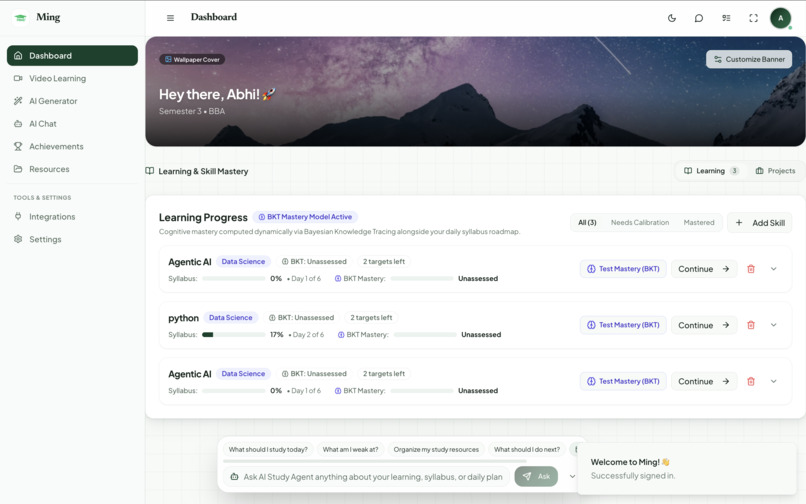Continue the Agentic AI skill below python
Viewport: 806px width, 504px height.
pos(704,381)
